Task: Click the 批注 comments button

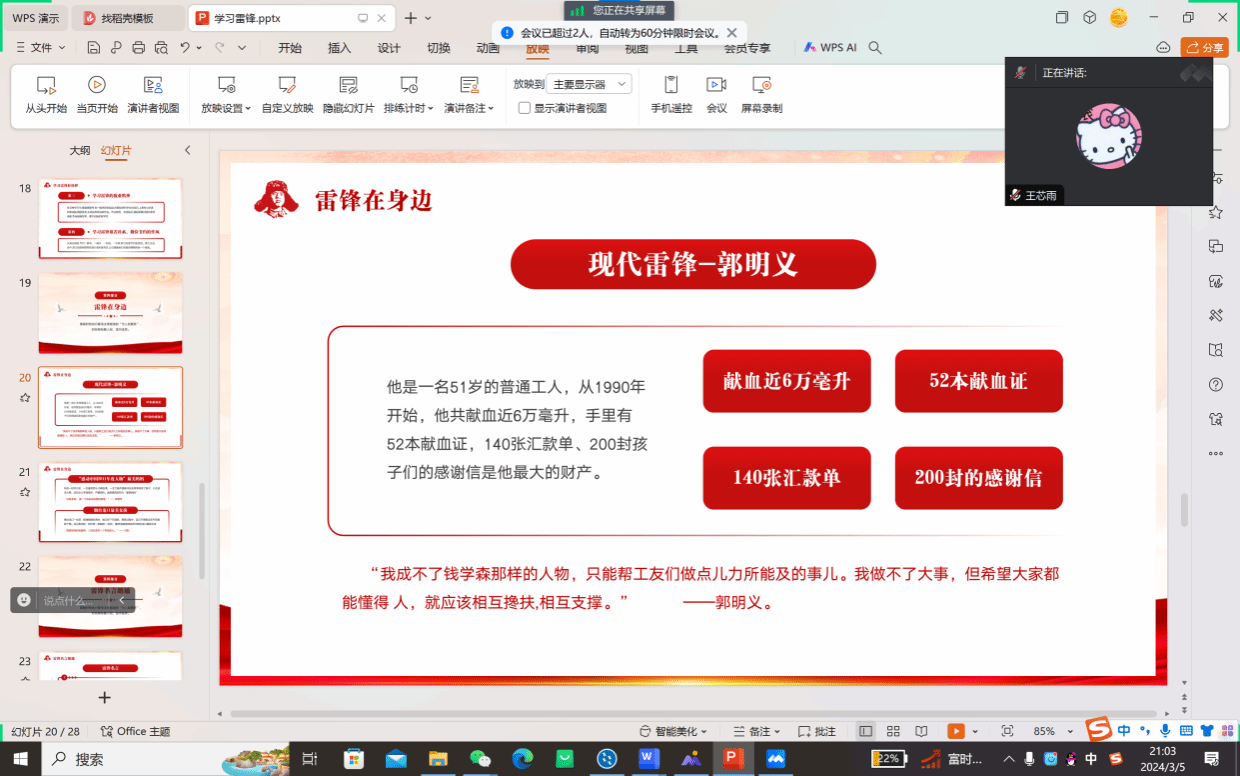Action: (817, 731)
